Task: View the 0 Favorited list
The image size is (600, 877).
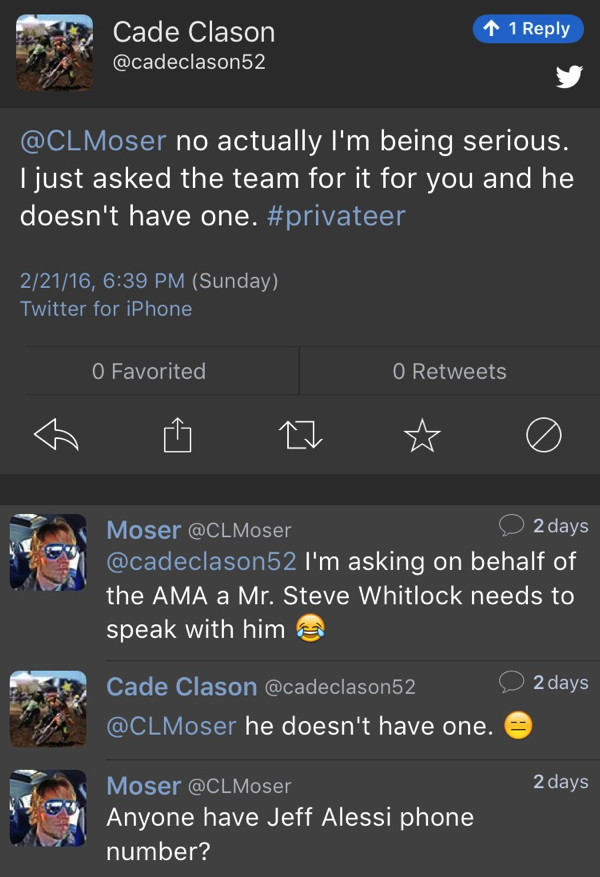Action: point(149,371)
